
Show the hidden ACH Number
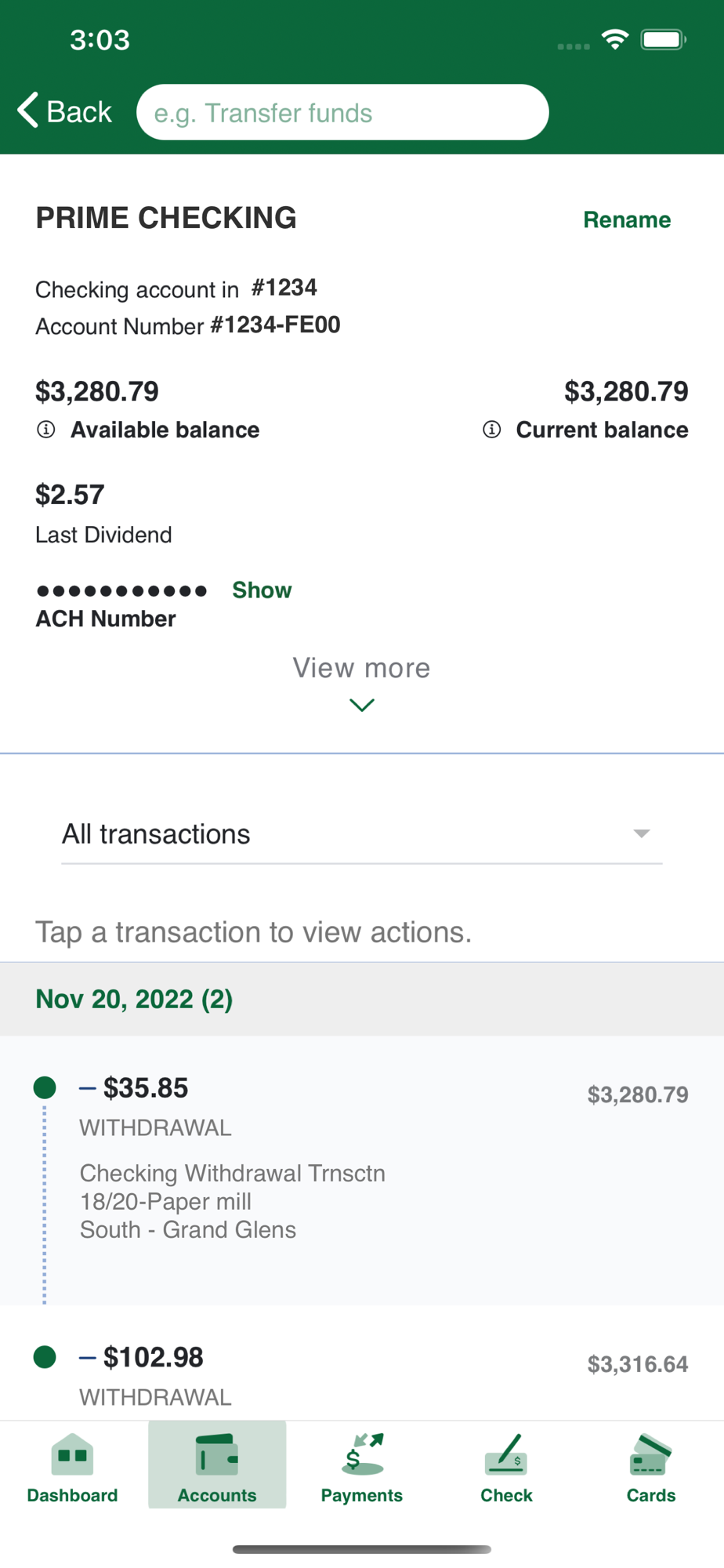click(262, 590)
